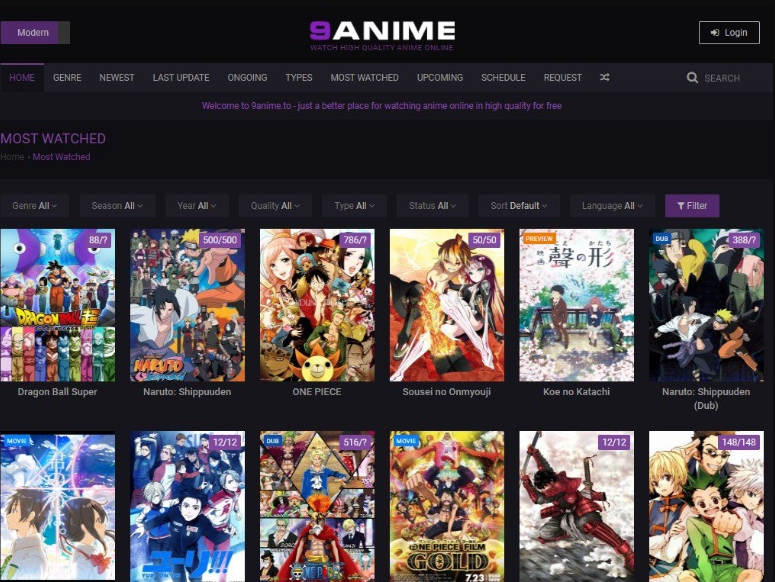This screenshot has height=582, width=775.
Task: Click the Home breadcrumb link
Action: coord(12,157)
